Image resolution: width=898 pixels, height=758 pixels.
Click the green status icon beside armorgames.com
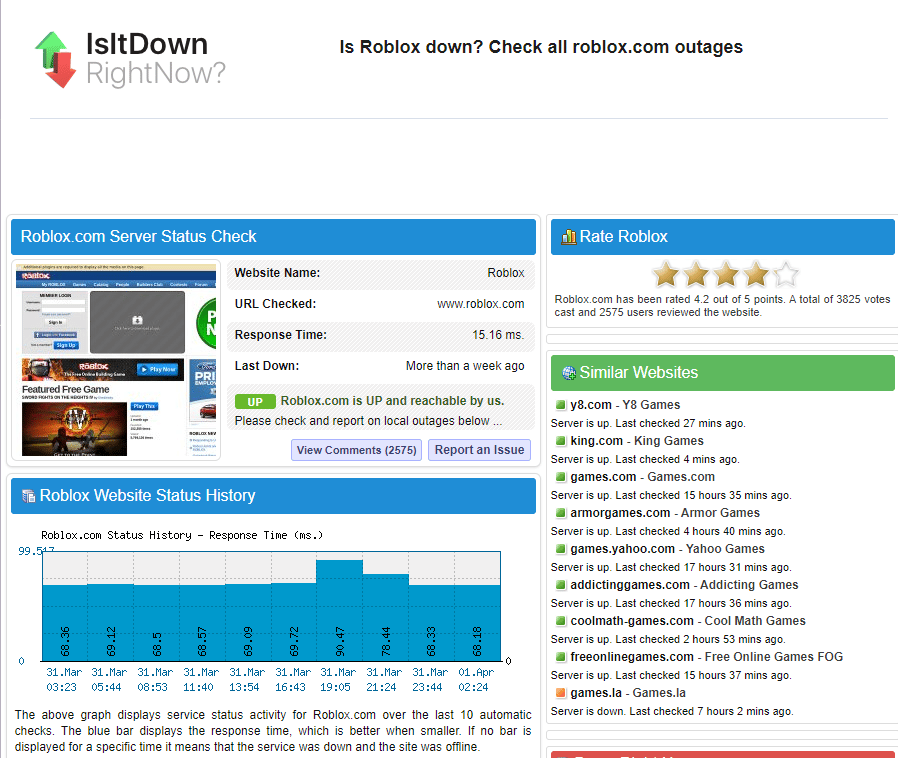pos(561,513)
